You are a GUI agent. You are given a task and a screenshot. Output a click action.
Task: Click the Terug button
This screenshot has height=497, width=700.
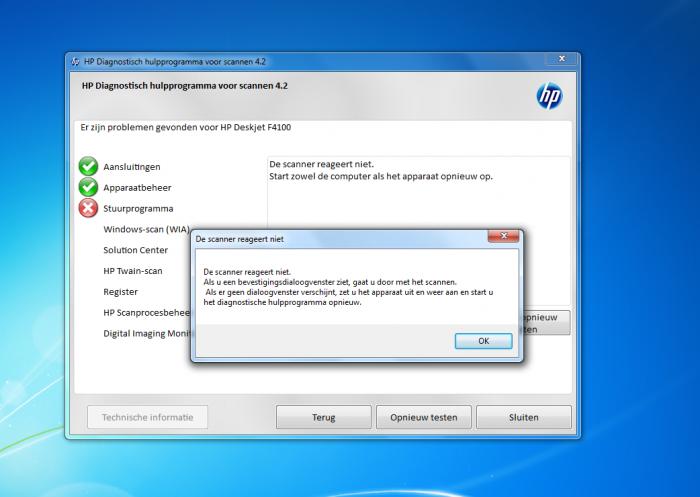pos(324,417)
